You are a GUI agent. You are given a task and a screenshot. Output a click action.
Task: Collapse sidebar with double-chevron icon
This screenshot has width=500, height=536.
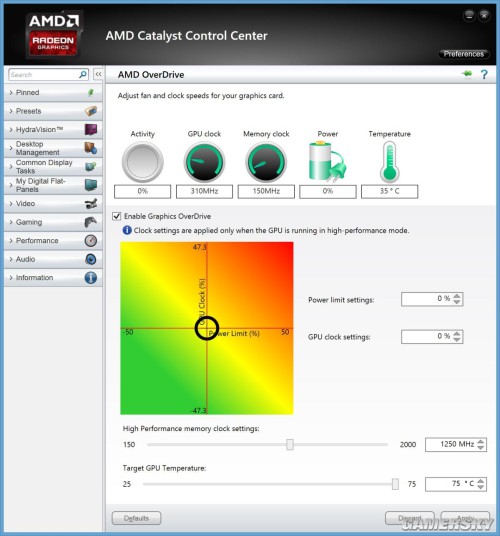(98, 74)
